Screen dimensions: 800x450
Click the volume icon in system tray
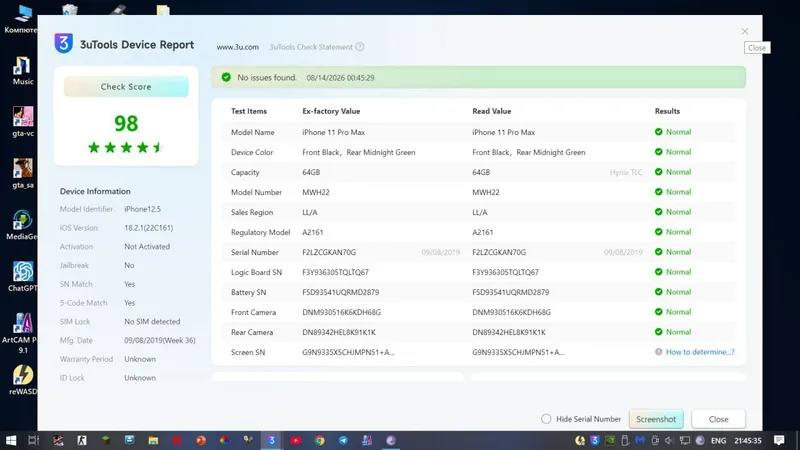669,440
